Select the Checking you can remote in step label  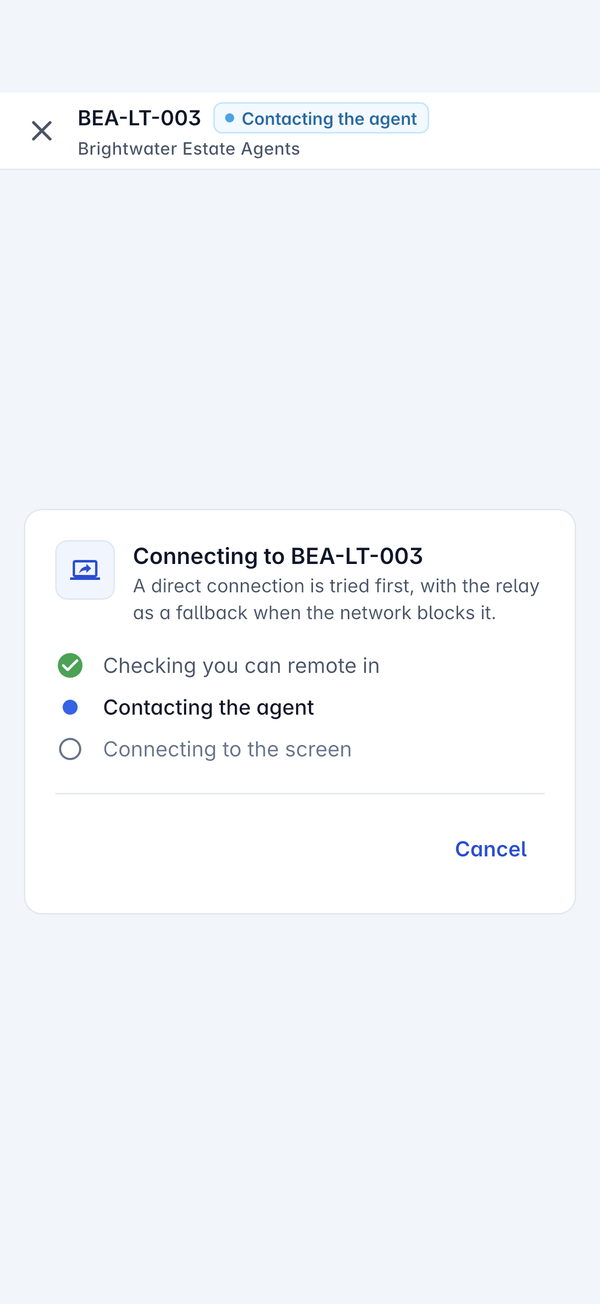click(241, 665)
